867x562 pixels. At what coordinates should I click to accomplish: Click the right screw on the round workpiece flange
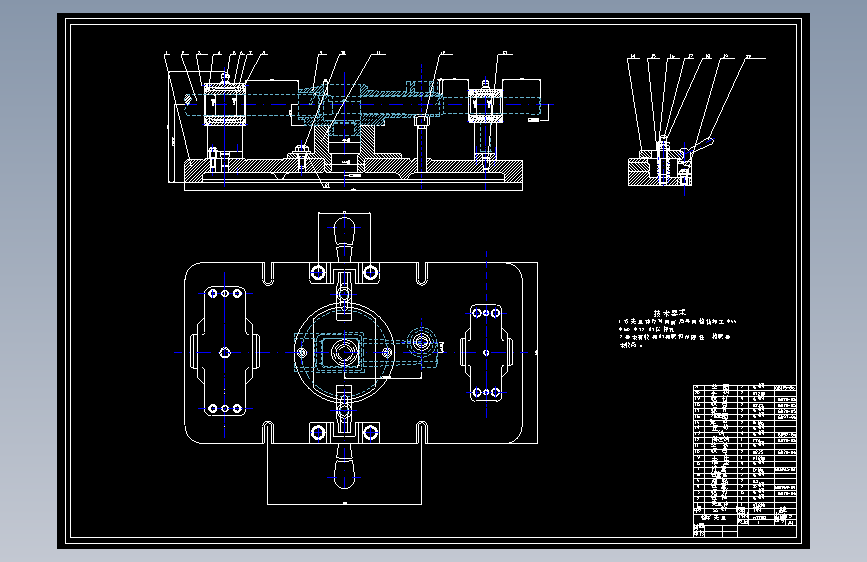point(387,352)
